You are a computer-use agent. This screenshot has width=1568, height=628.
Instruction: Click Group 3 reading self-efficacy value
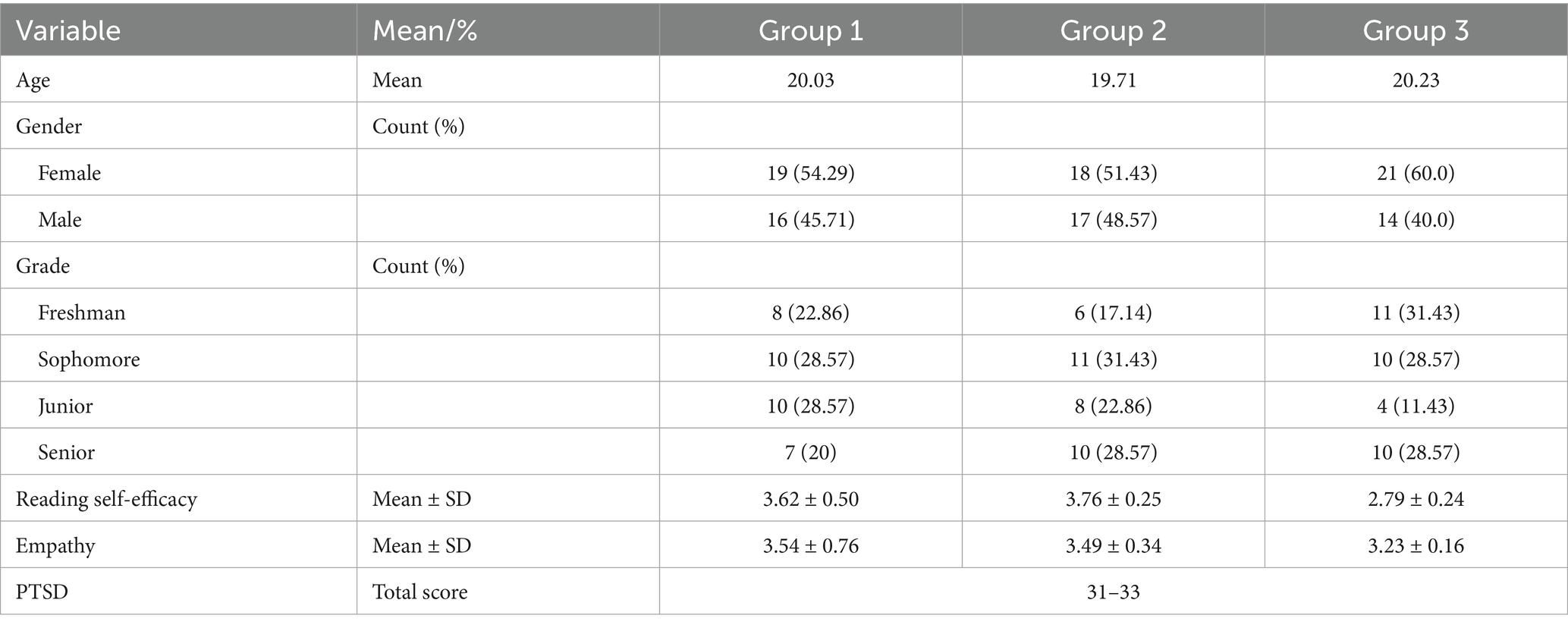pyautogui.click(x=1416, y=499)
